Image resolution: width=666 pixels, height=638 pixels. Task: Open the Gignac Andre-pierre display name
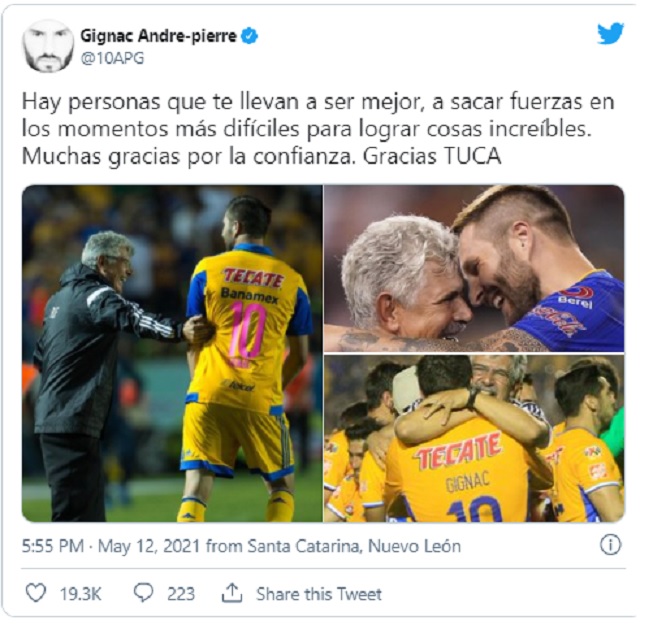click(158, 36)
